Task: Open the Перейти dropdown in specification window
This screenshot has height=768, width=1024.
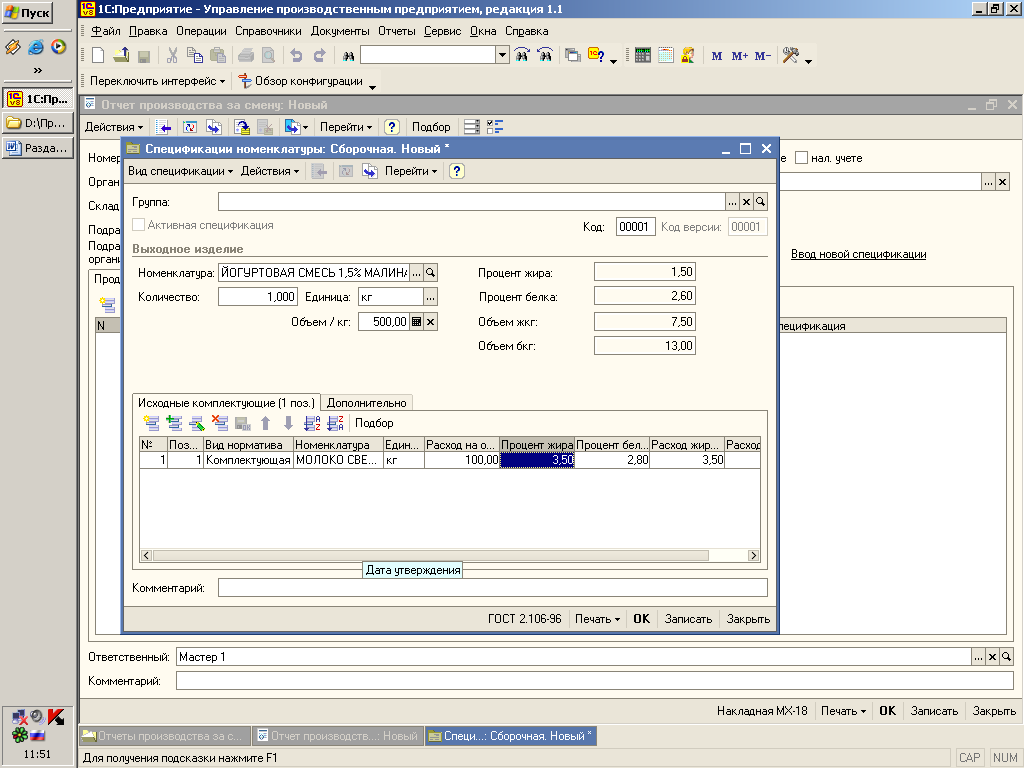Action: (x=411, y=171)
